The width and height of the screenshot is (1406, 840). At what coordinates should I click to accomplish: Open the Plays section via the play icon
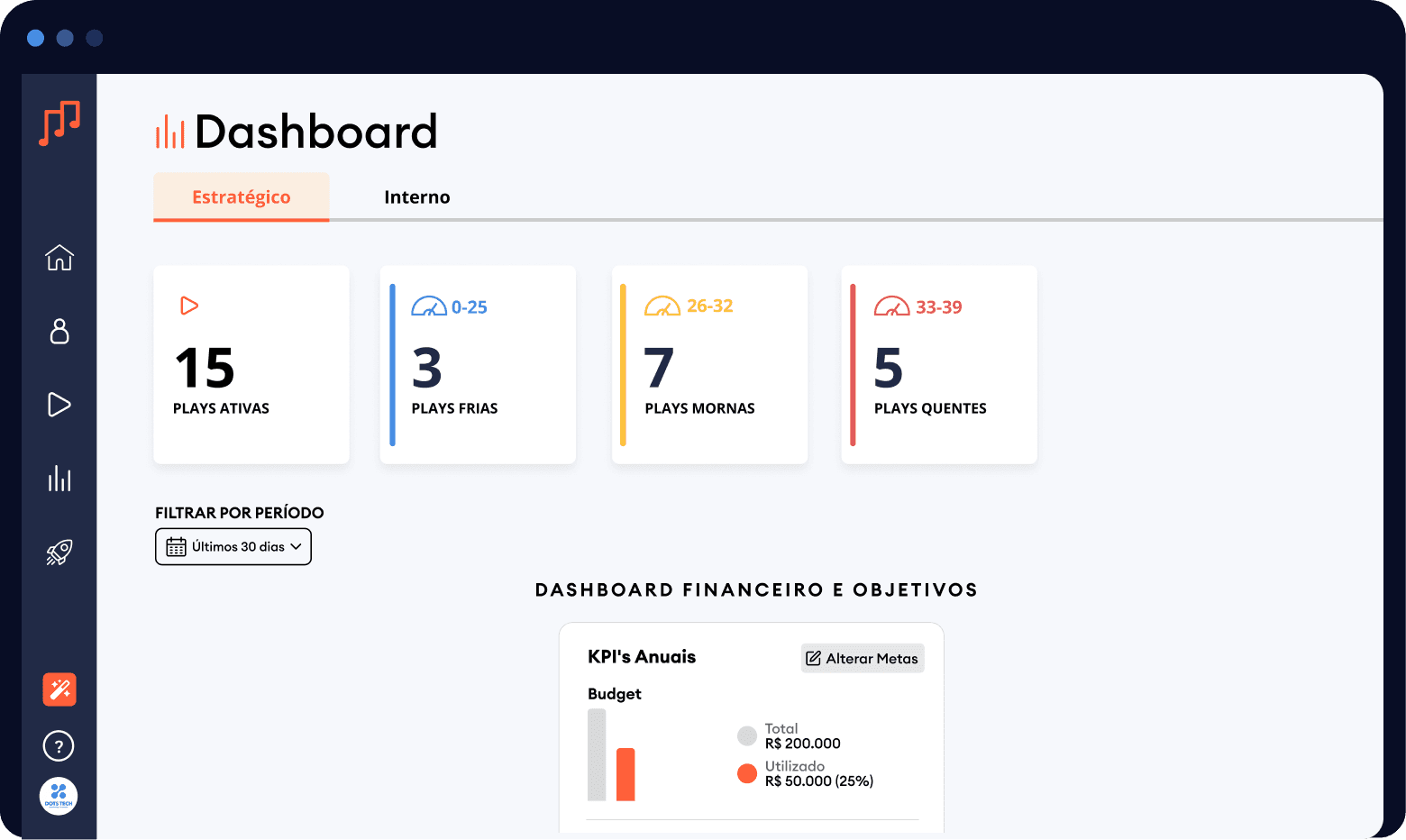59,405
